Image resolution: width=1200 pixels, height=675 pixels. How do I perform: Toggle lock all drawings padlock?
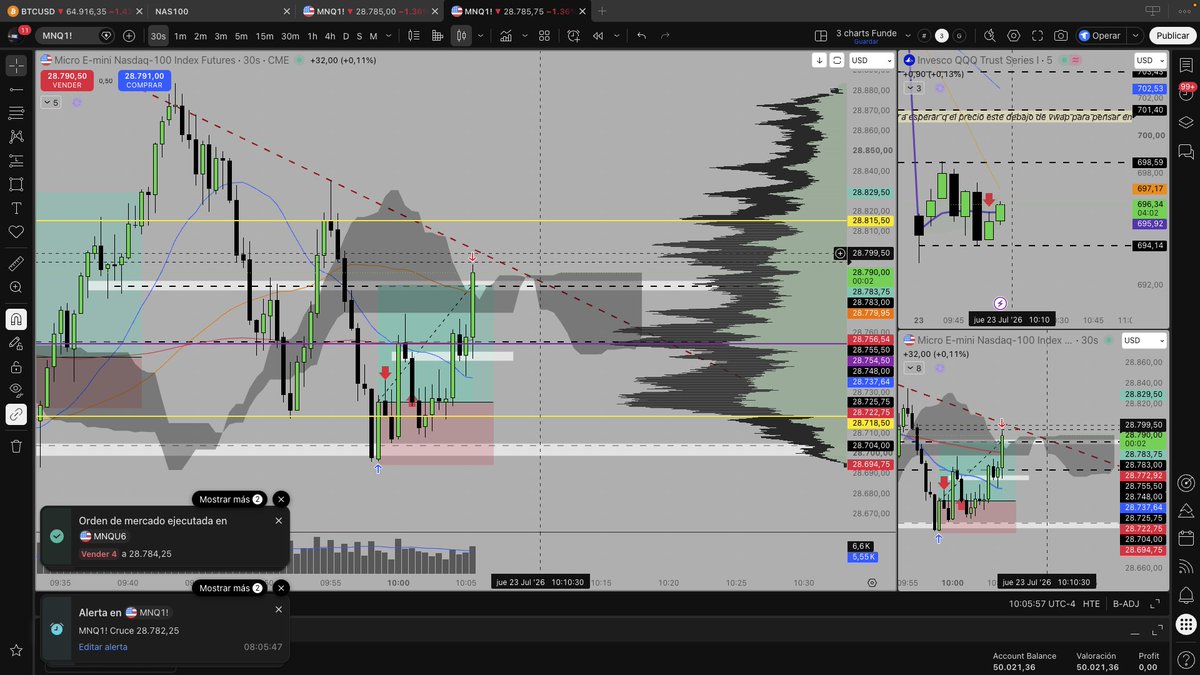[16, 367]
